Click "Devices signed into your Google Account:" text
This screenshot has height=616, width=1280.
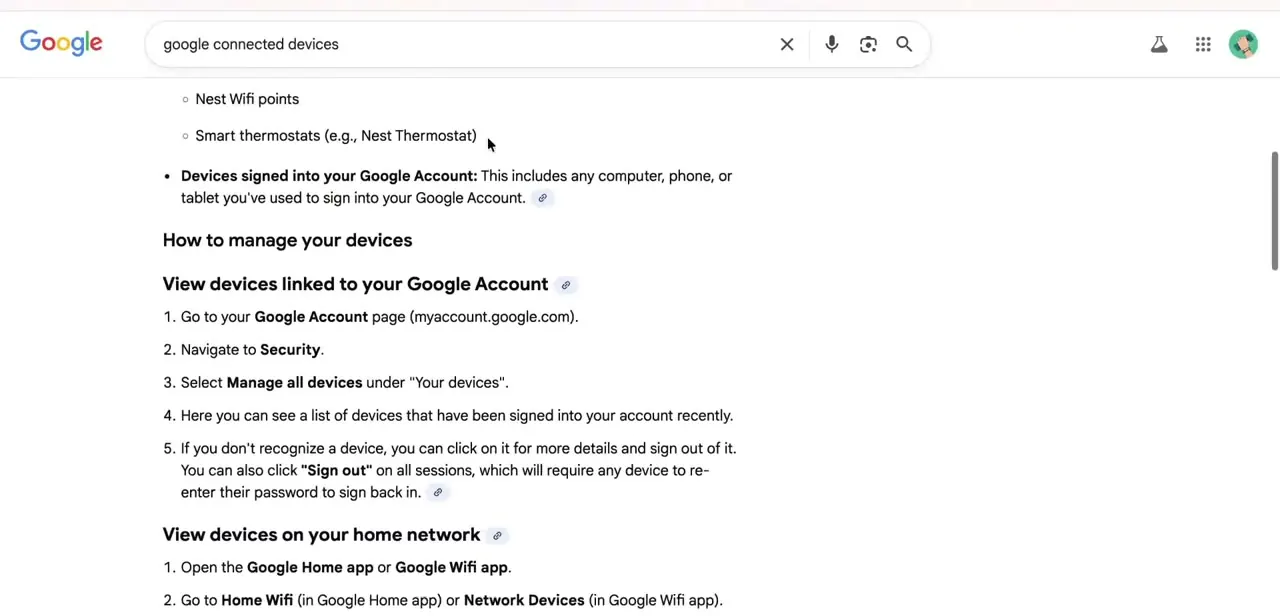point(329,176)
